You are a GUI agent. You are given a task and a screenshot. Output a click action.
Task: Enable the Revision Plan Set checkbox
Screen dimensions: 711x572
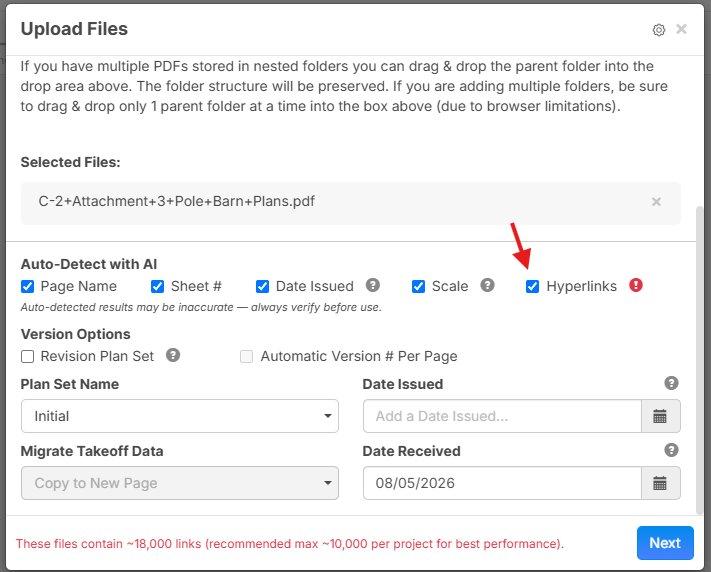pyautogui.click(x=28, y=357)
